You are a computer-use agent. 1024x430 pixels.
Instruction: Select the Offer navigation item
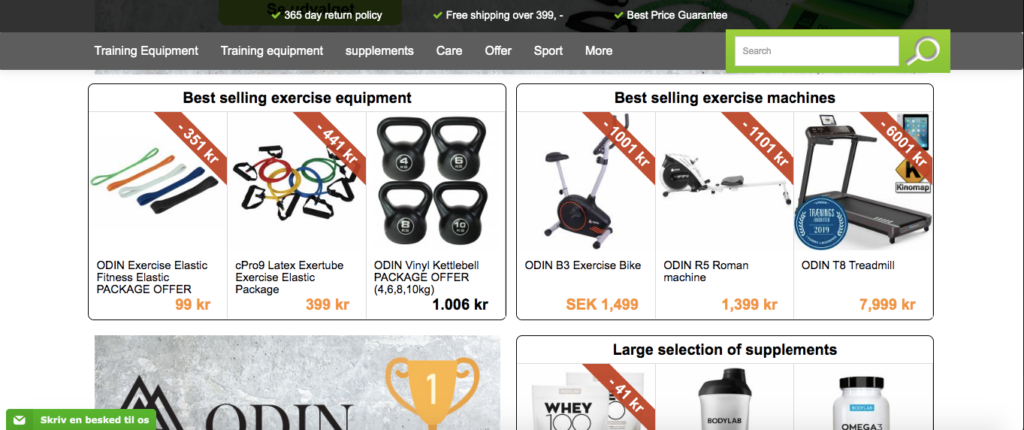498,51
